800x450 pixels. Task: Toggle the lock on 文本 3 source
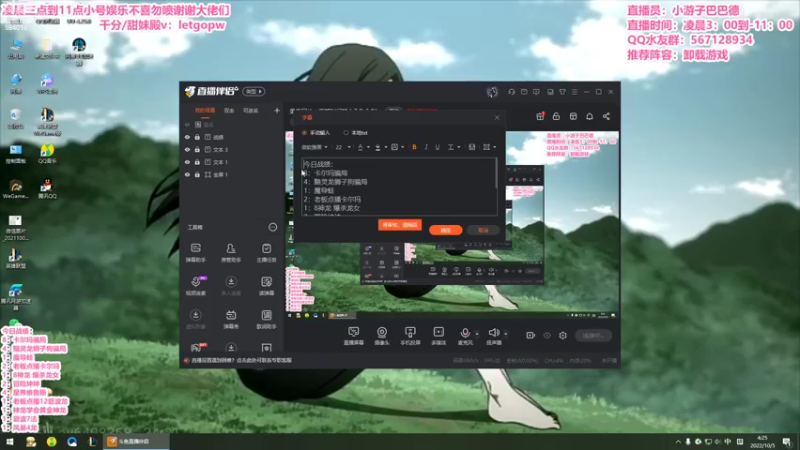click(197, 149)
